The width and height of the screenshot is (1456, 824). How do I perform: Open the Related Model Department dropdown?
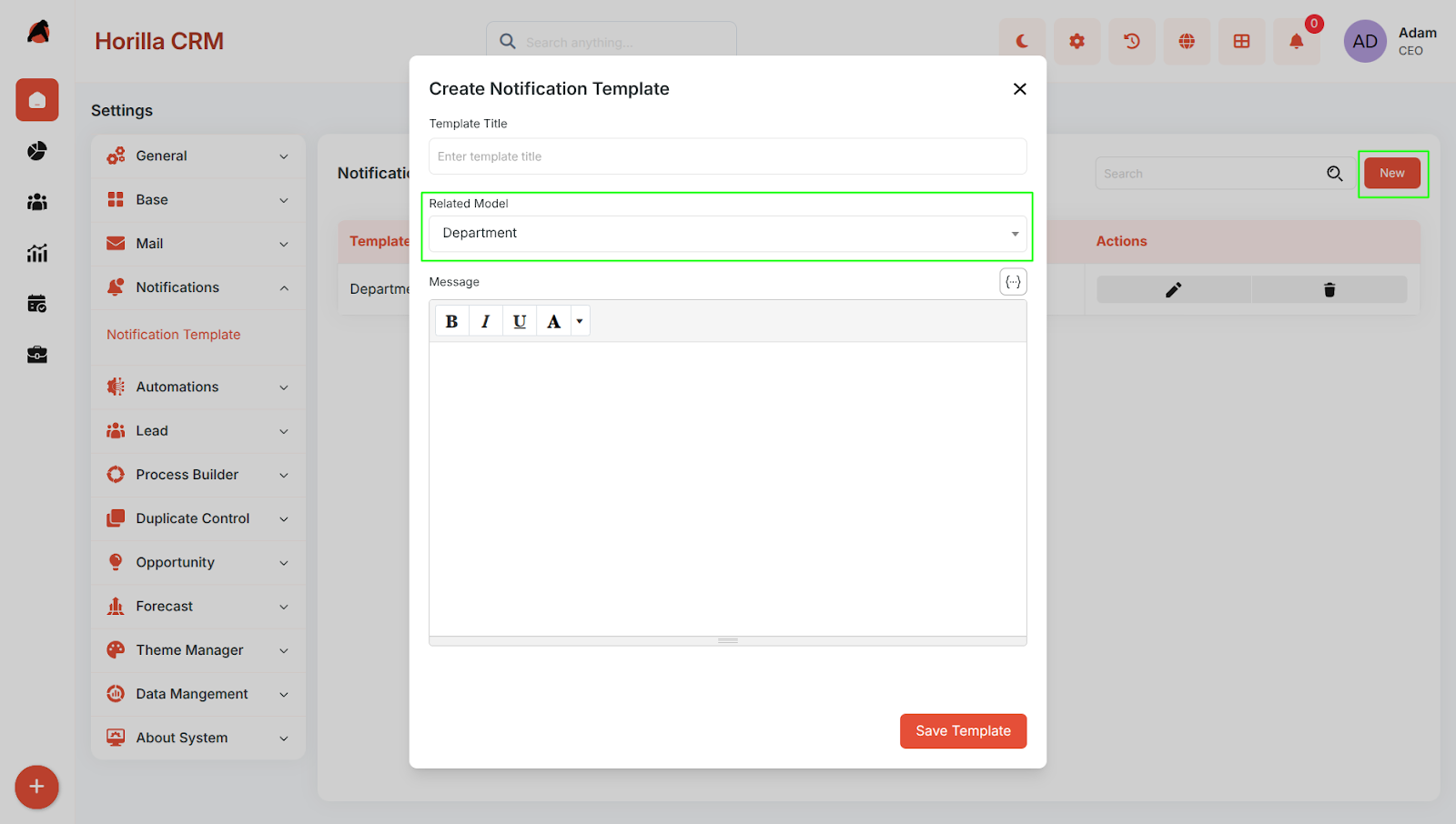coord(728,234)
